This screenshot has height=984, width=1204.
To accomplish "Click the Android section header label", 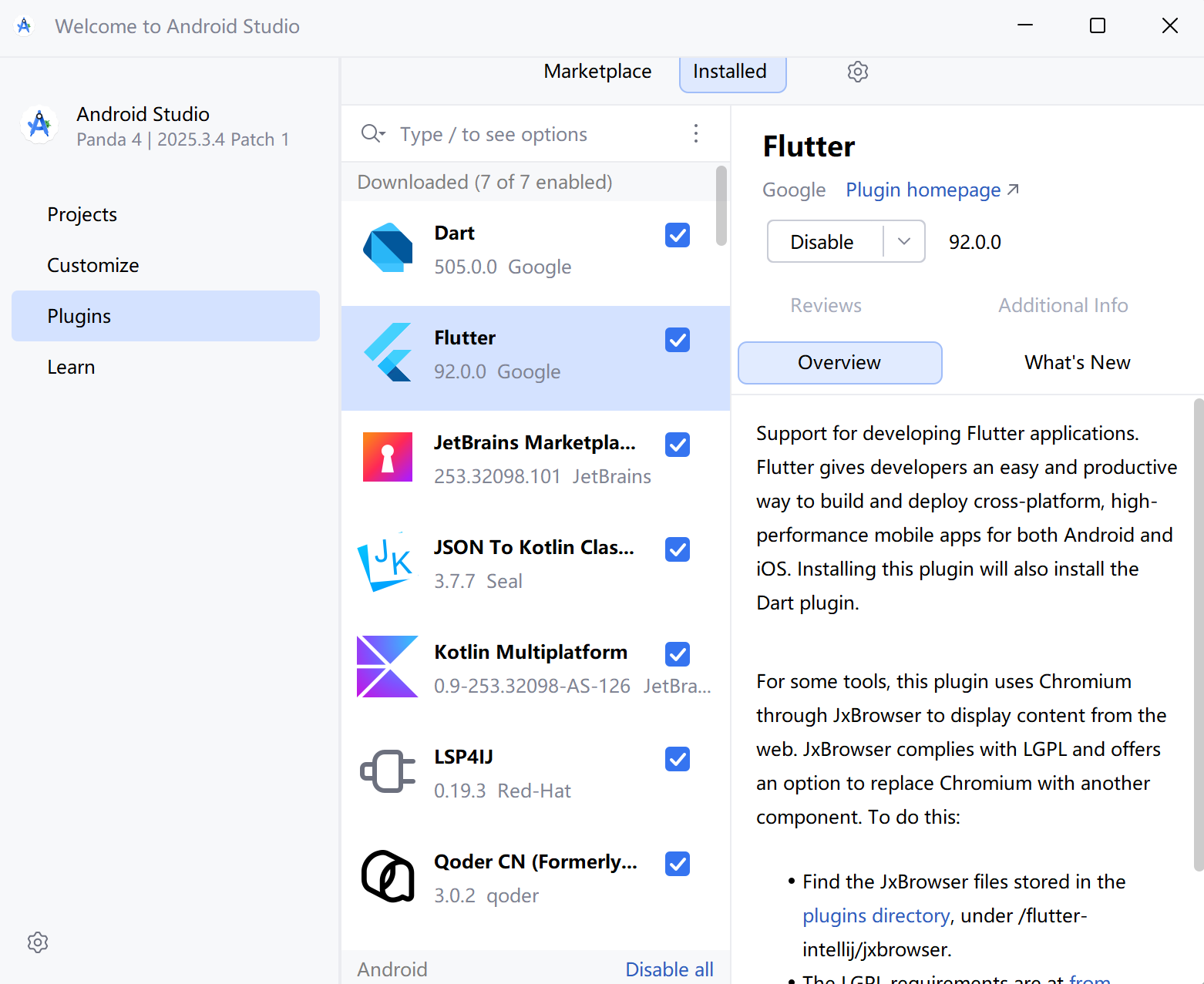I will (x=392, y=969).
